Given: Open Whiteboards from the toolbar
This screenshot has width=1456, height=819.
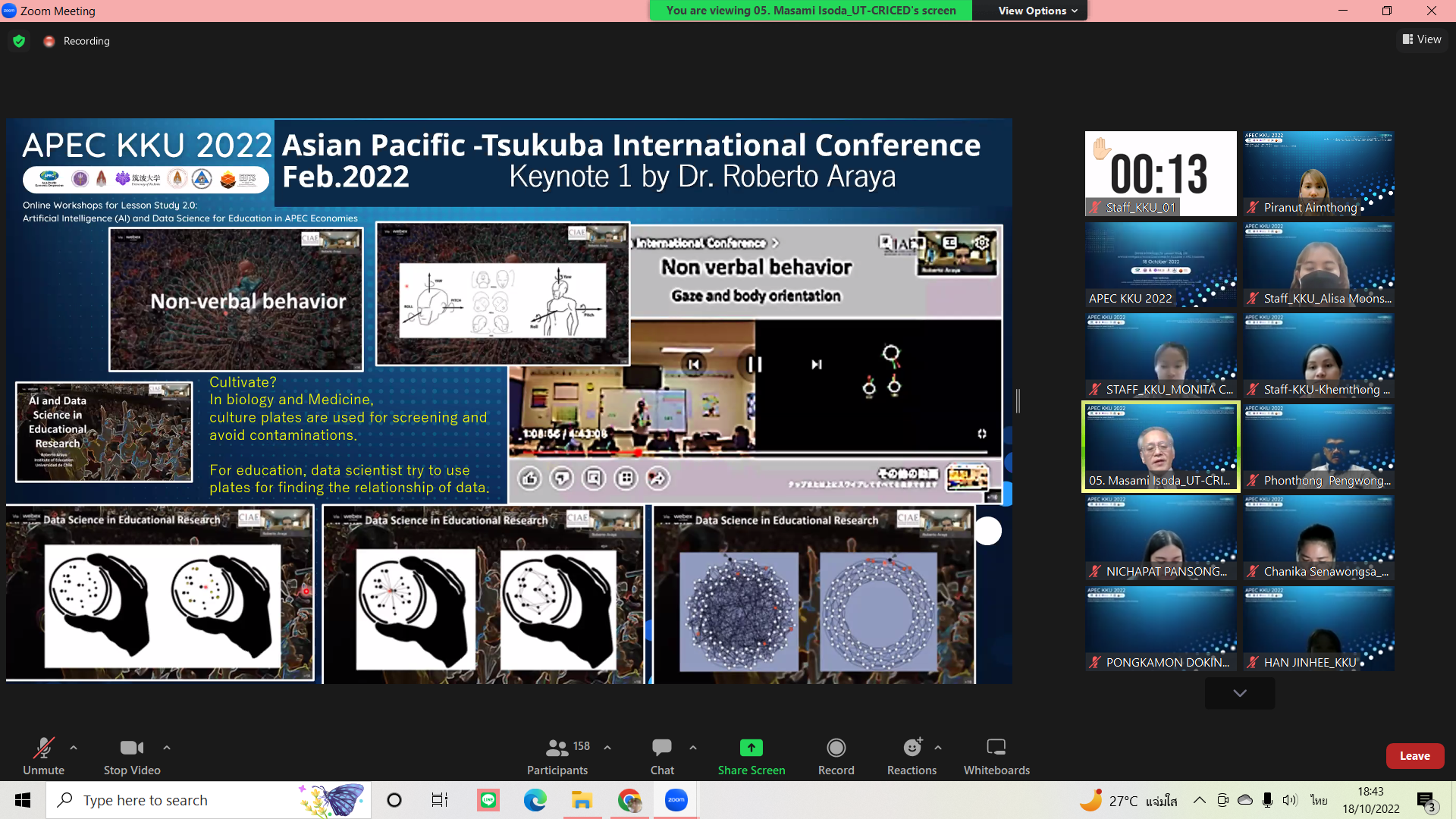Looking at the screenshot, I should coord(996,748).
